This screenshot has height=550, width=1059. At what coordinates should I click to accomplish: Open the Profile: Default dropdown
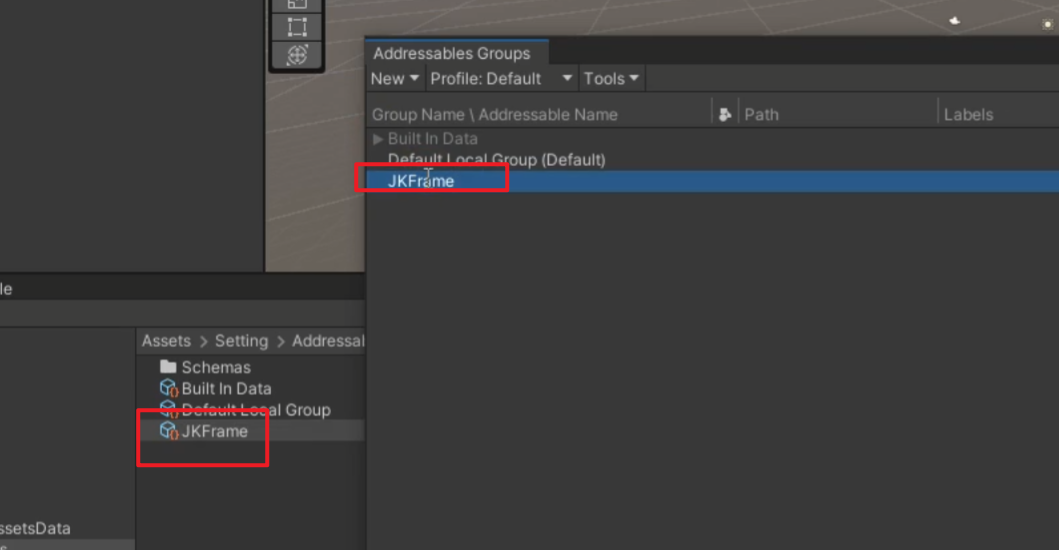501,78
